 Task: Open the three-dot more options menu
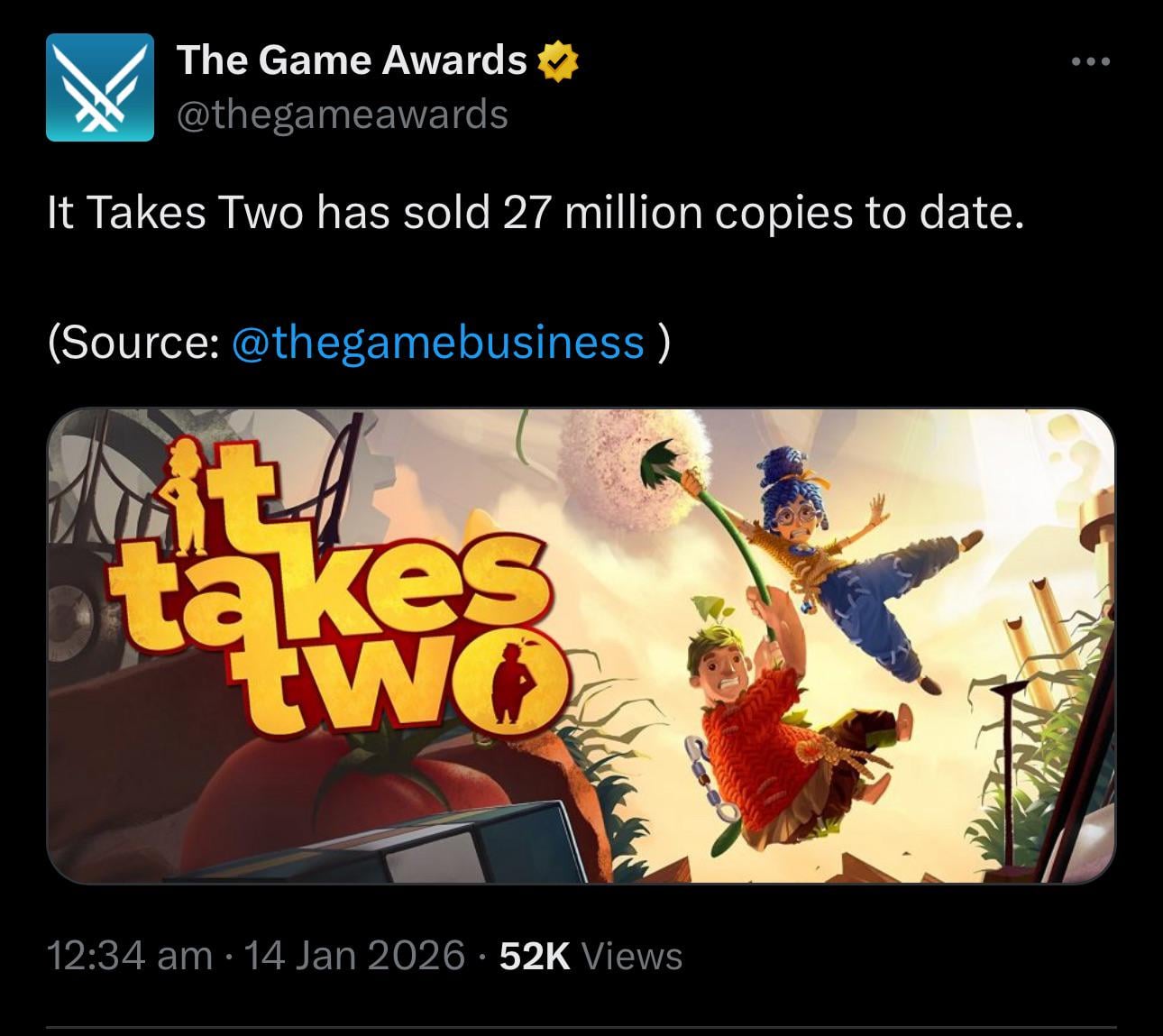pos(1091,62)
